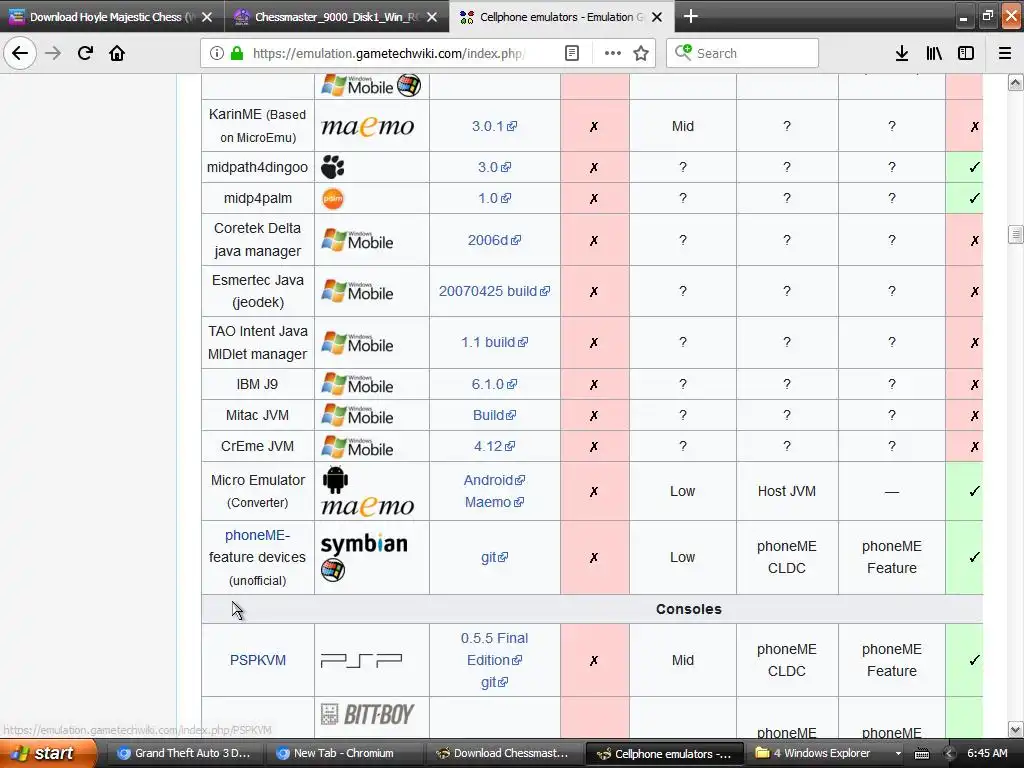Viewport: 1024px width, 768px height.
Task: Open a new browser tab
Action: 691,16
